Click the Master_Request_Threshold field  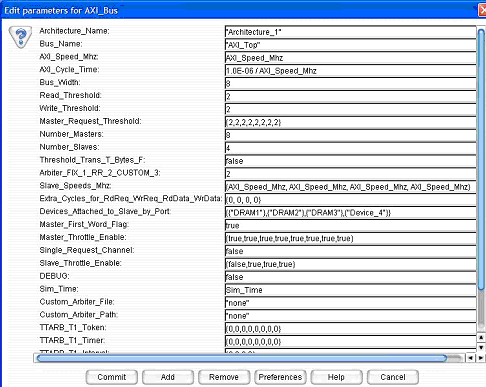click(350, 122)
